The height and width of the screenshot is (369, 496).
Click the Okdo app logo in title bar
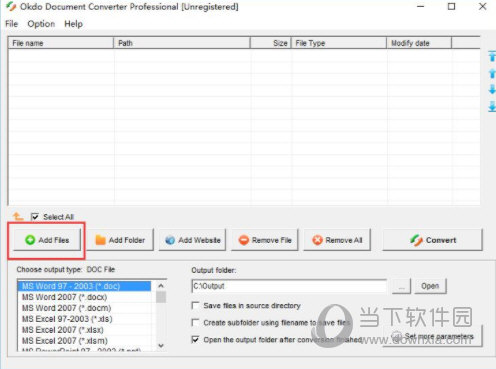11,6
